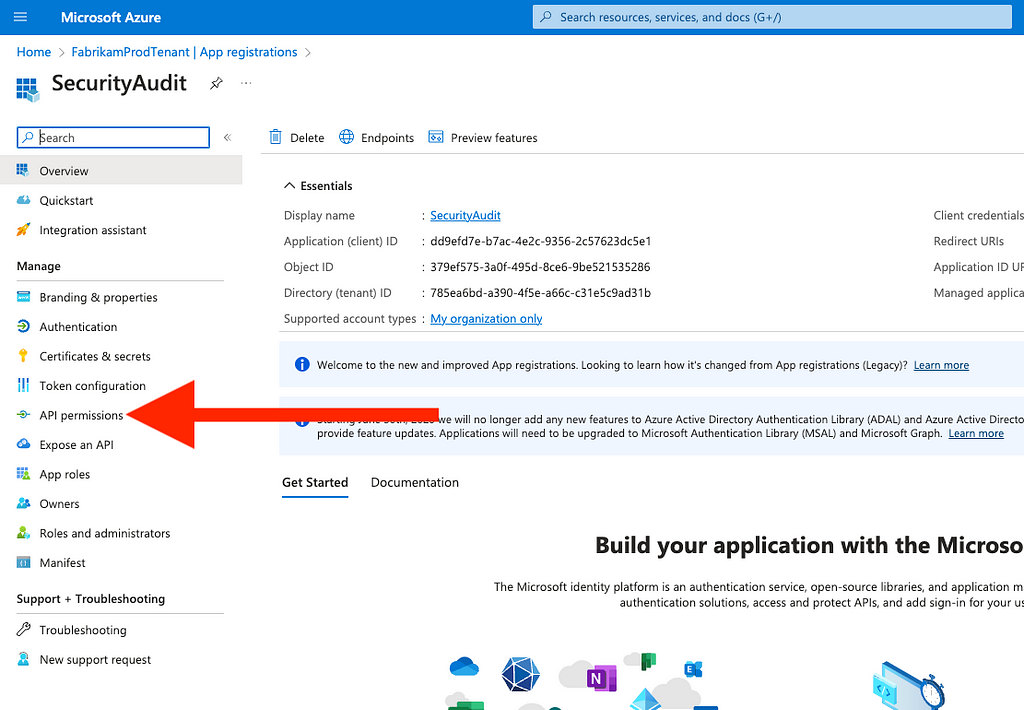This screenshot has height=710, width=1024.
Task: Switch to the Get Started tab
Action: [315, 483]
